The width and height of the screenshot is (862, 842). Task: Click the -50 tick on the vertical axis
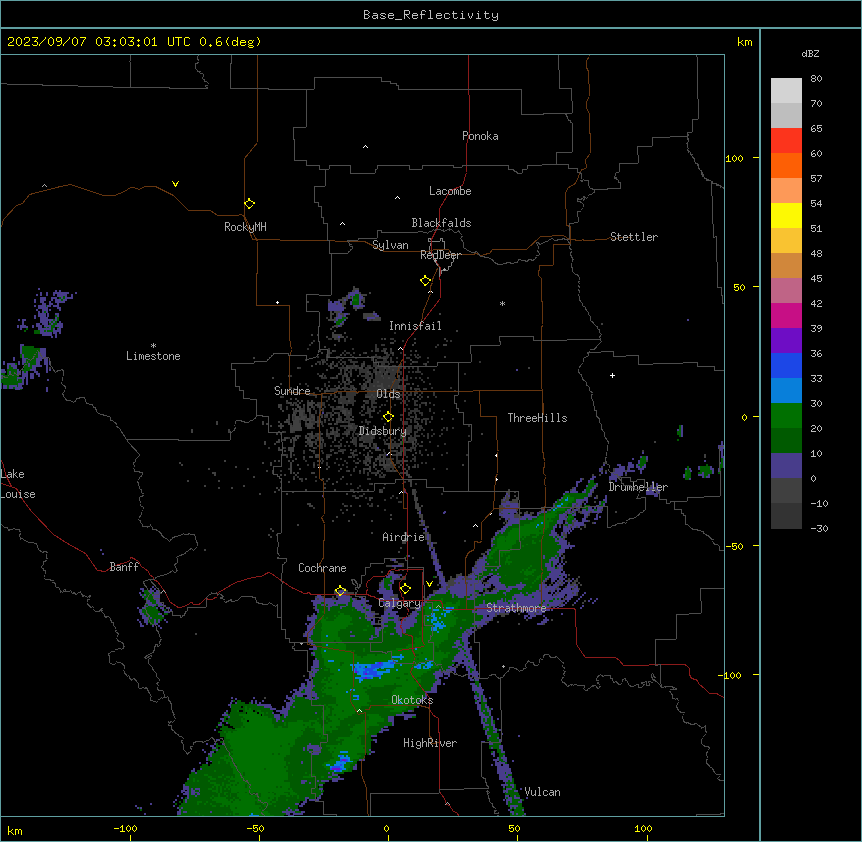click(x=734, y=546)
